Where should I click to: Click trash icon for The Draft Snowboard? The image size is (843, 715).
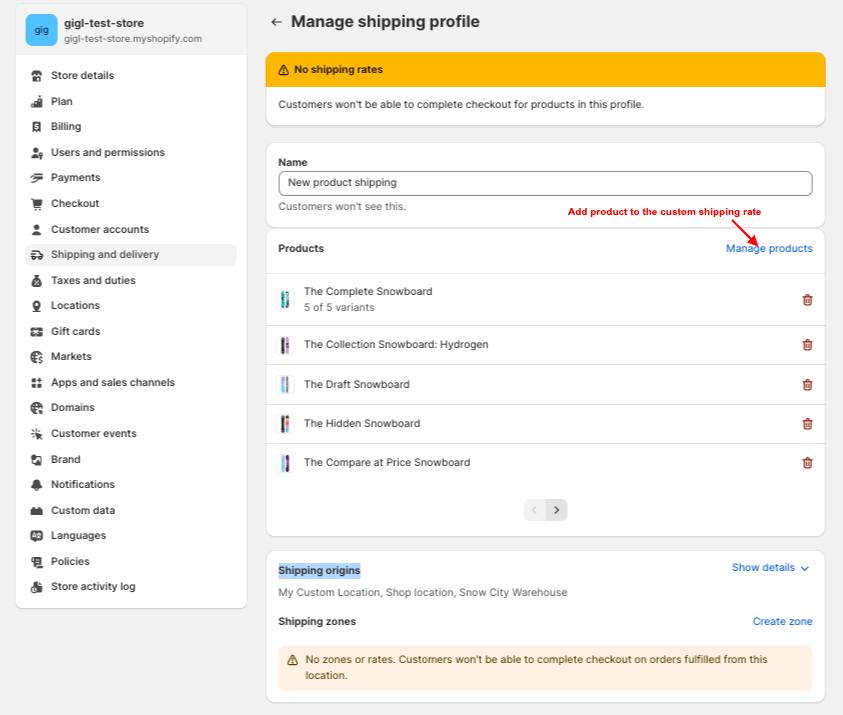807,384
